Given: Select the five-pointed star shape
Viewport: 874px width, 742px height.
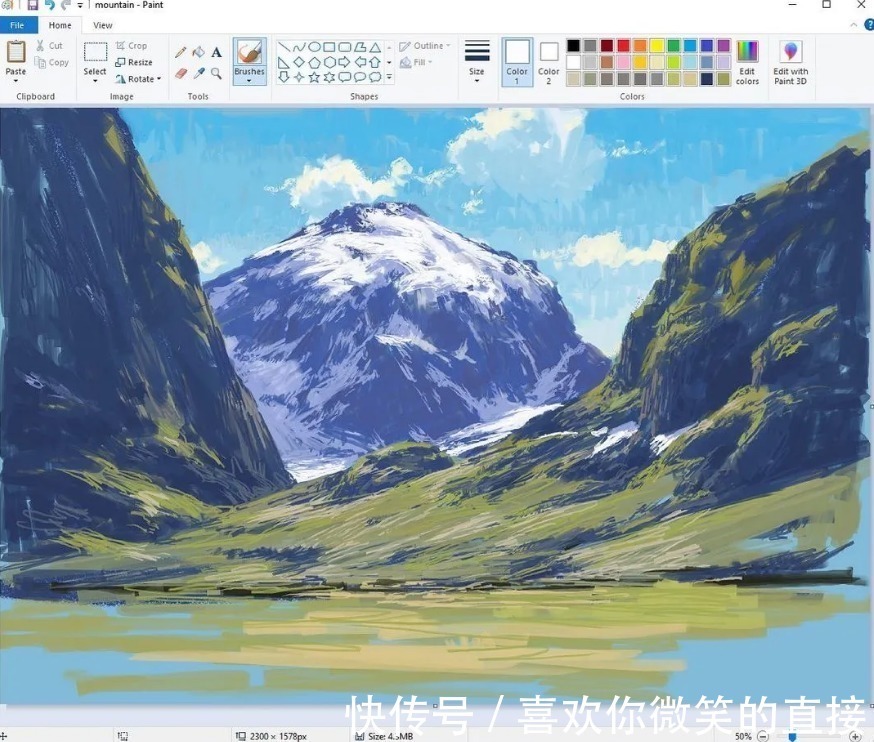Looking at the screenshot, I should 313,77.
